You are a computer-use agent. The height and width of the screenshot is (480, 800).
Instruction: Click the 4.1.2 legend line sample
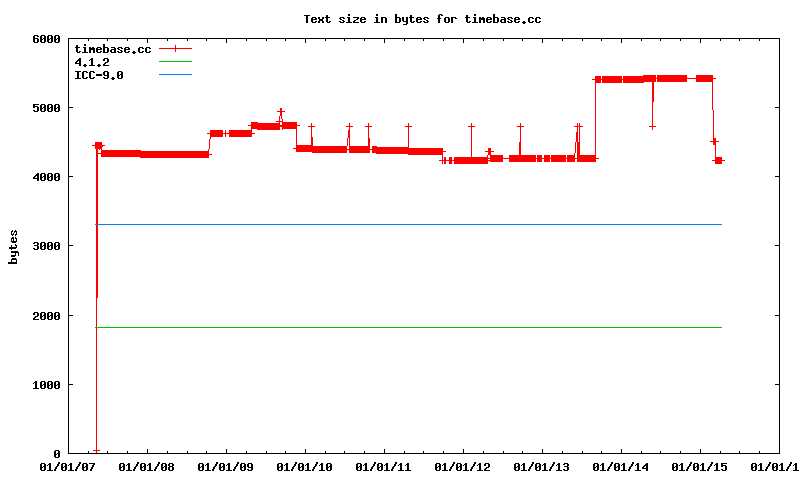pyautogui.click(x=174, y=61)
